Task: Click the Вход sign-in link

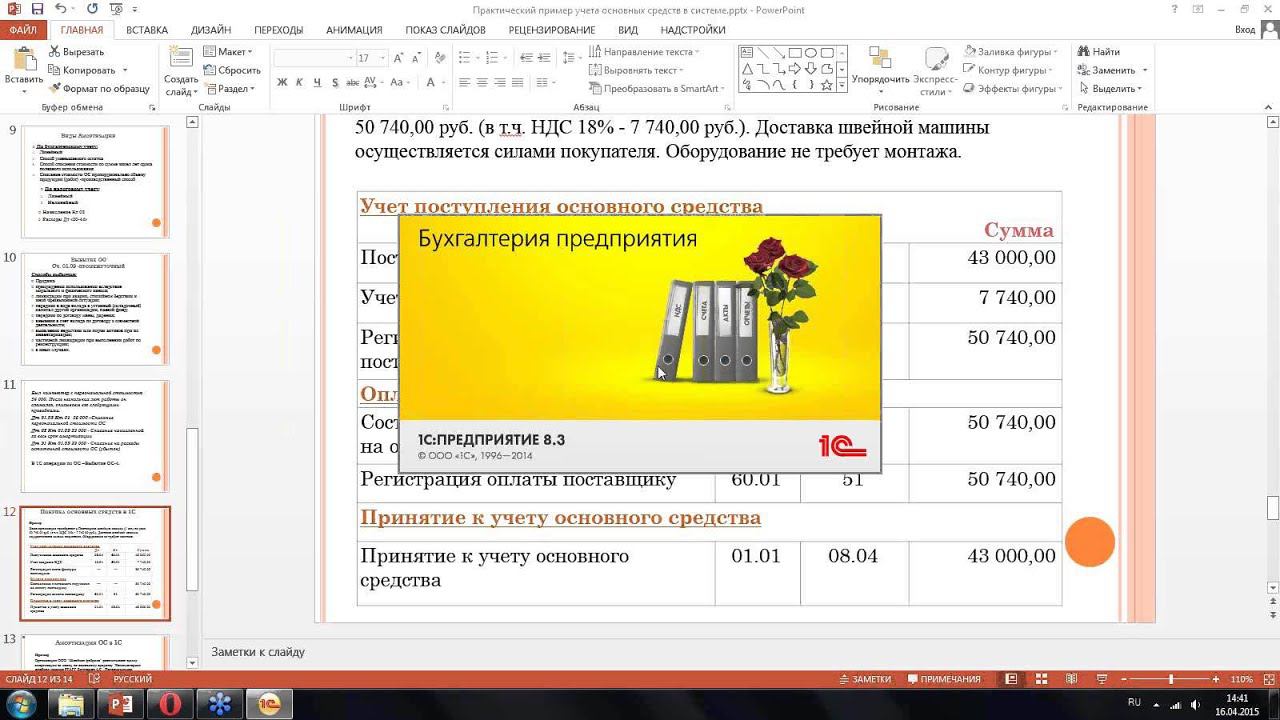Action: point(1245,30)
